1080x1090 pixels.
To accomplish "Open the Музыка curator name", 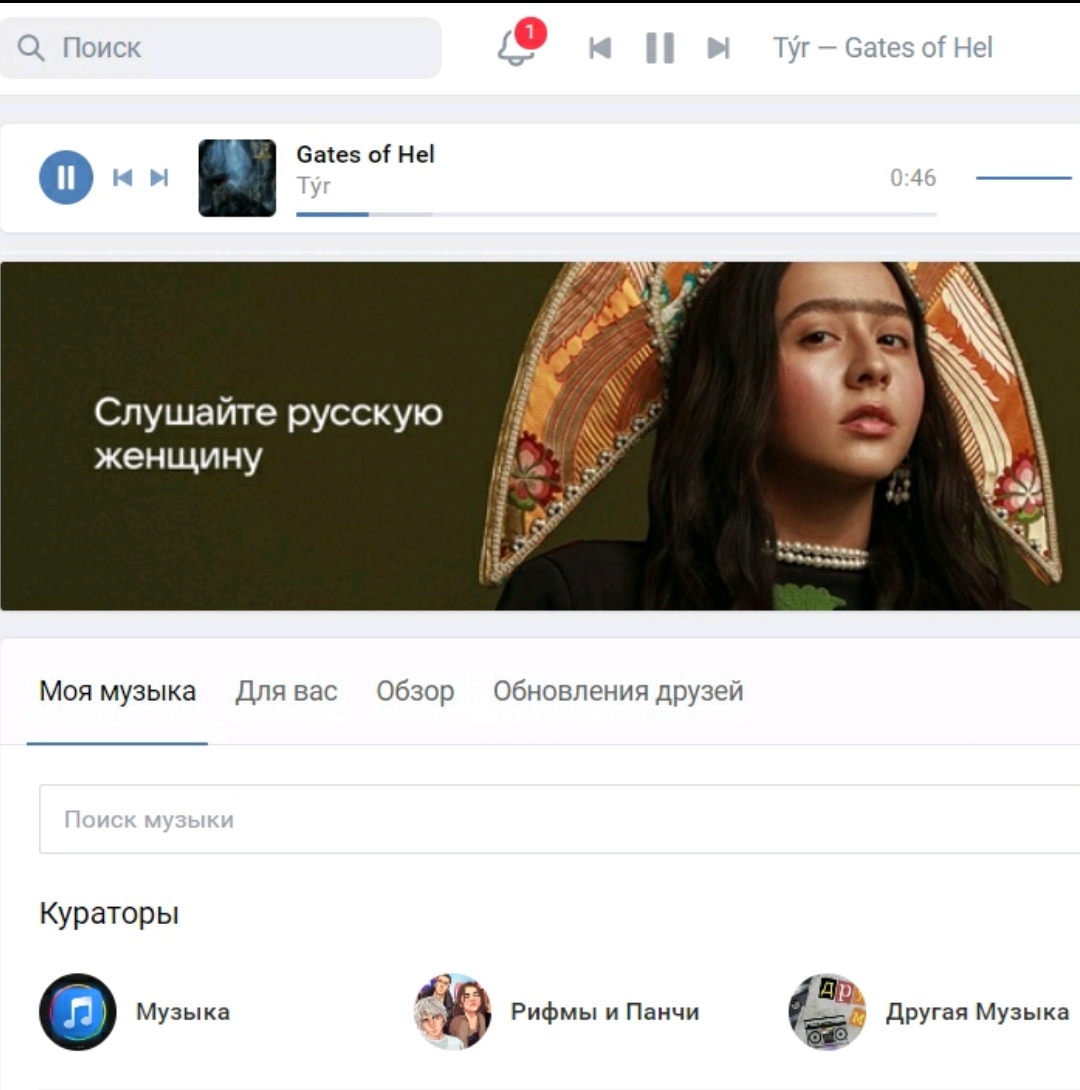I will [x=183, y=1011].
